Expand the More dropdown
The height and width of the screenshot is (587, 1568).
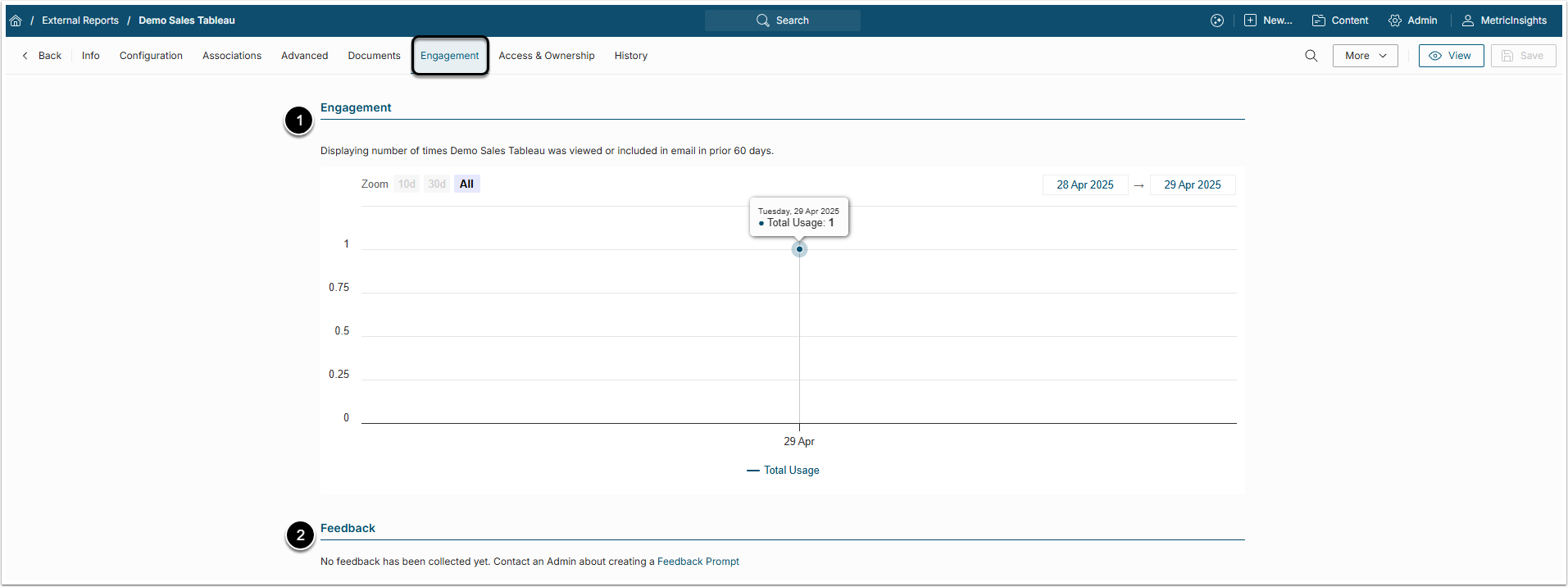pyautogui.click(x=1365, y=56)
